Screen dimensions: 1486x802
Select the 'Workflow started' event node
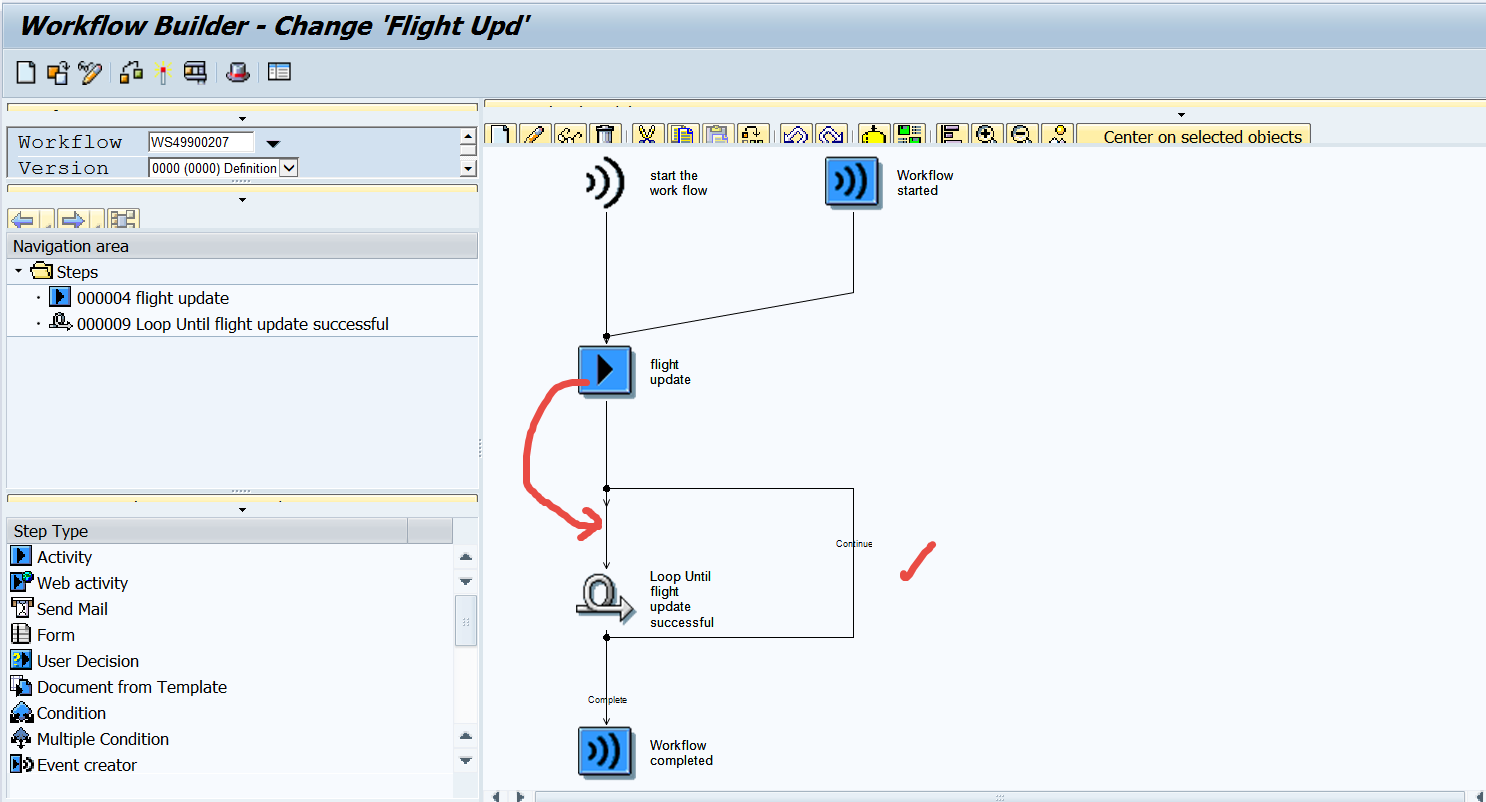coord(852,182)
